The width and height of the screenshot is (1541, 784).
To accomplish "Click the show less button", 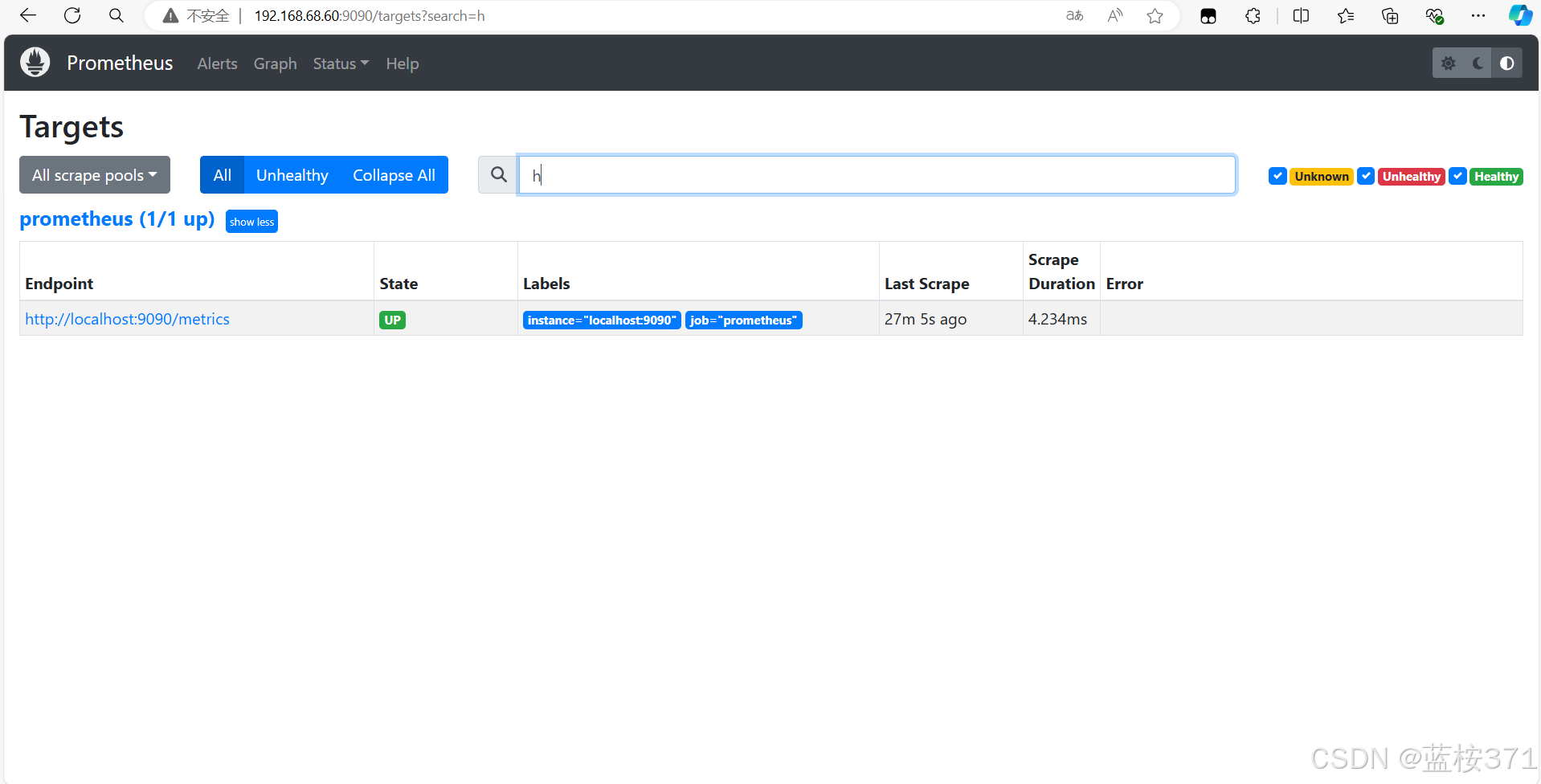I will [x=251, y=222].
